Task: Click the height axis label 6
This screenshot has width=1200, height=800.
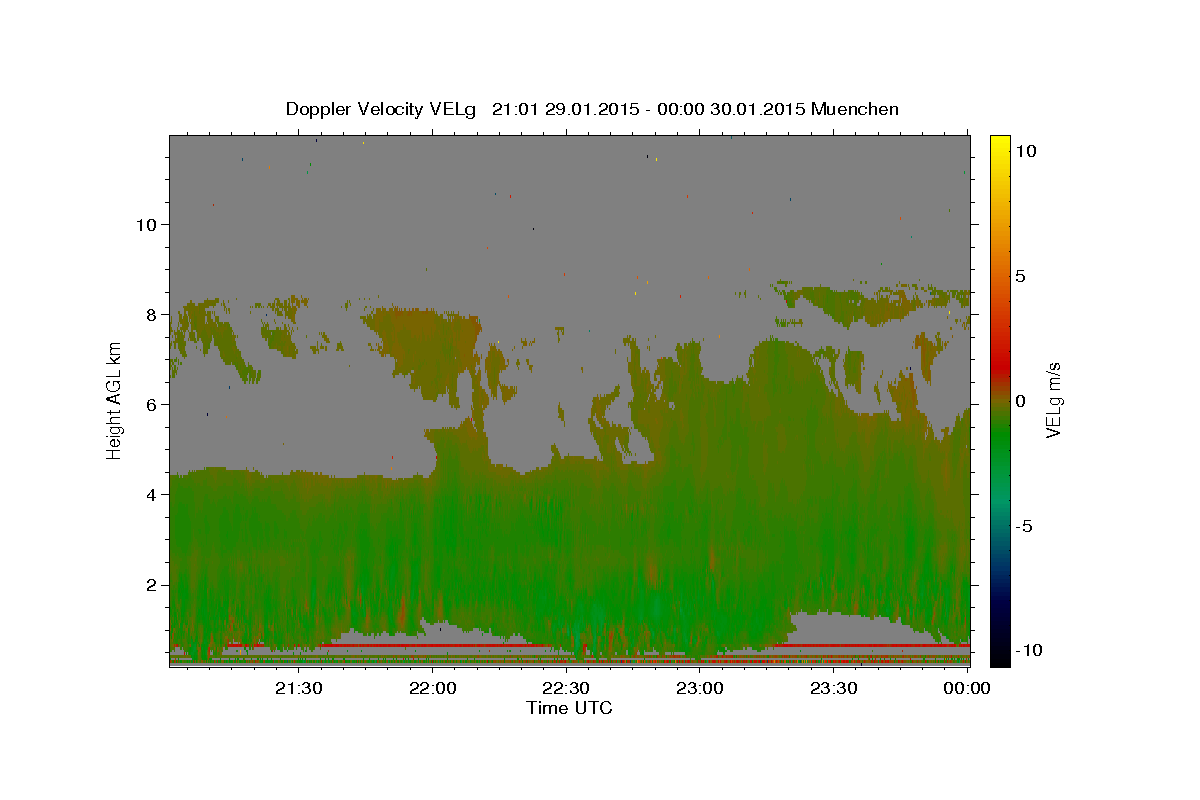Action: (x=151, y=404)
